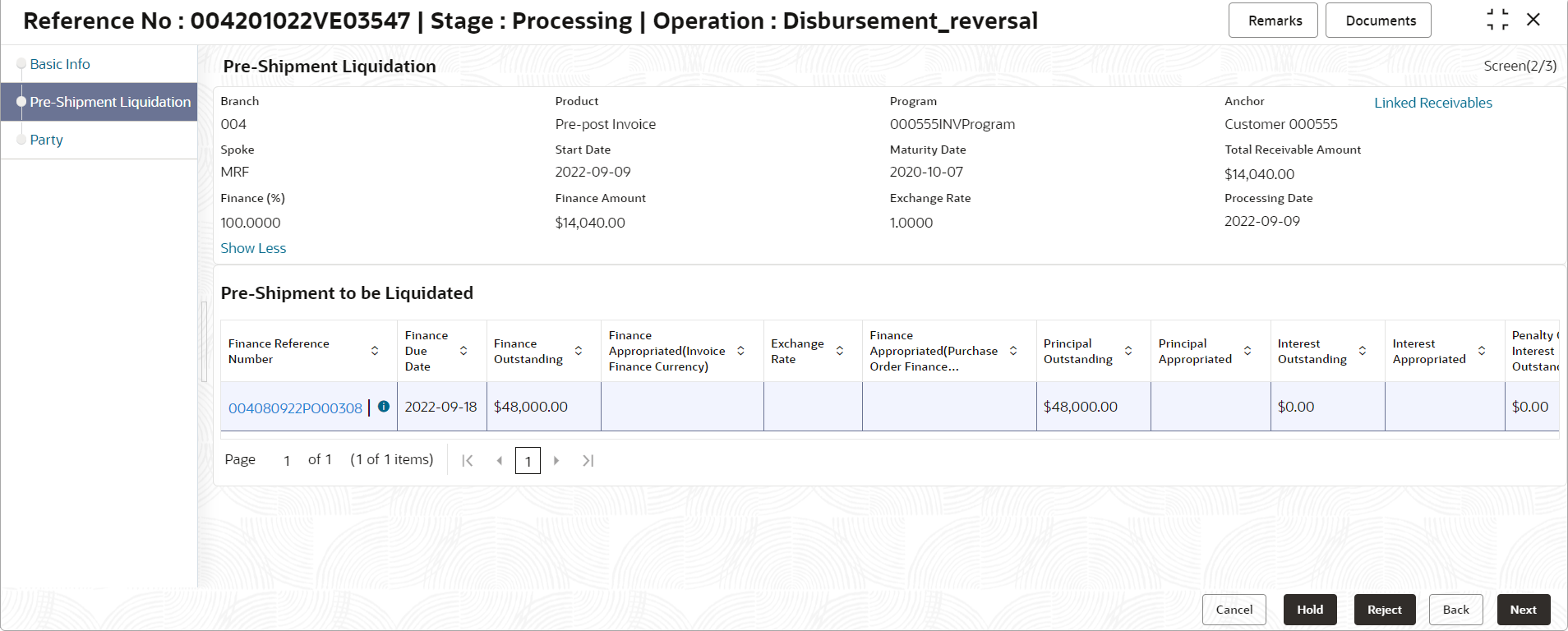
Task: Sort the Principal Outstanding column
Action: coord(1128,351)
